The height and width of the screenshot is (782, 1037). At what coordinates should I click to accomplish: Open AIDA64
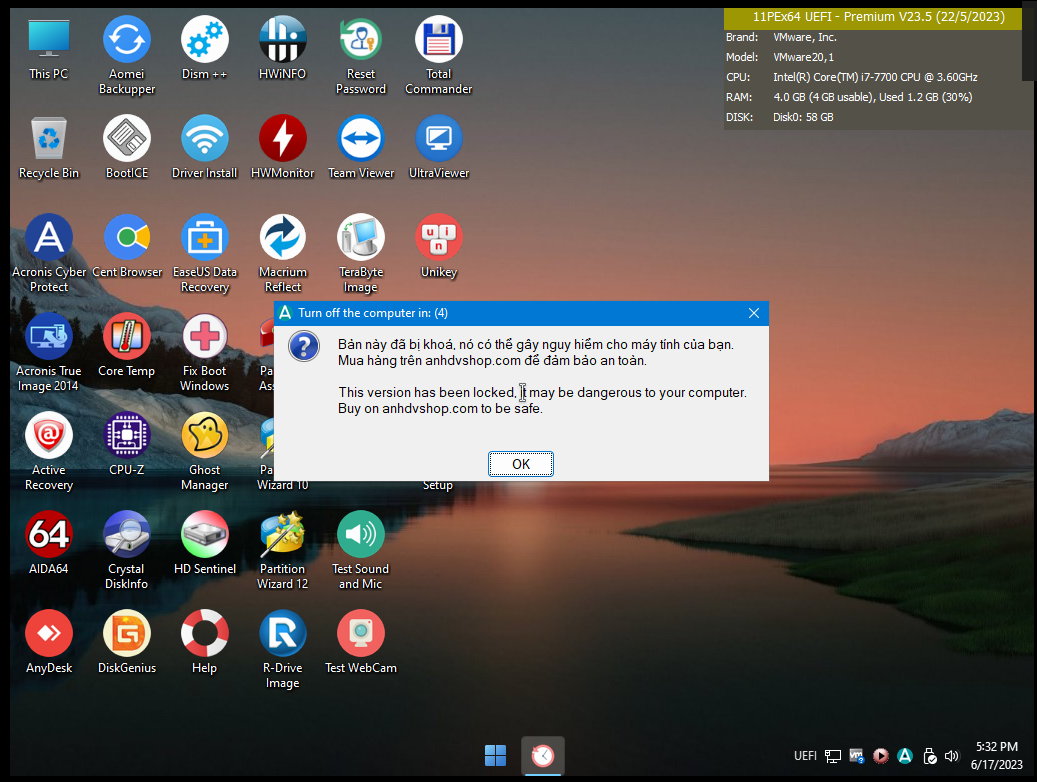(48, 543)
